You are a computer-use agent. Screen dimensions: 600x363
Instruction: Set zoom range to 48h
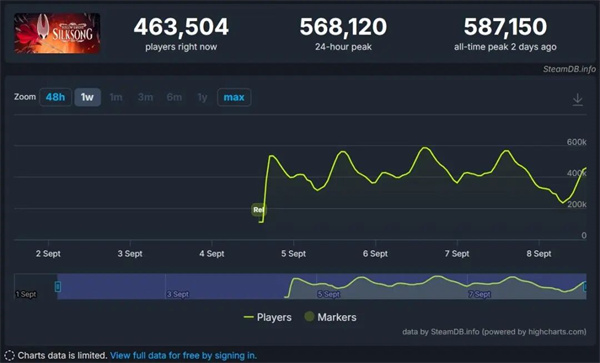(55, 97)
